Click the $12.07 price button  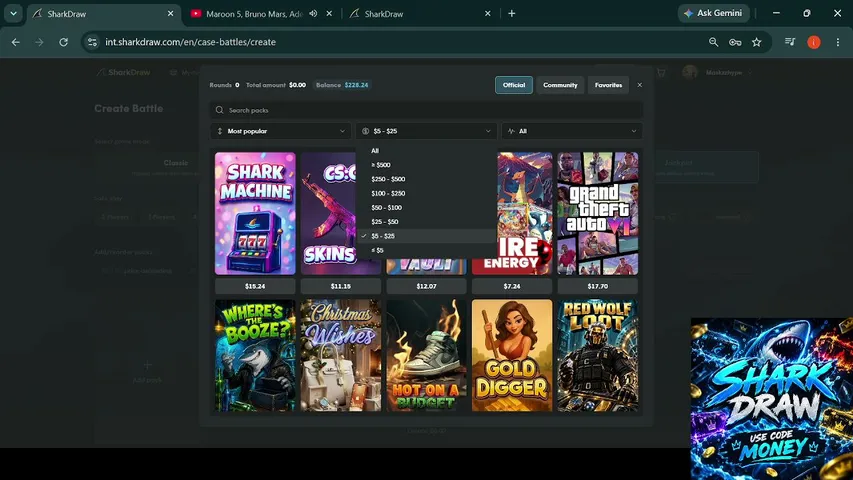point(426,286)
